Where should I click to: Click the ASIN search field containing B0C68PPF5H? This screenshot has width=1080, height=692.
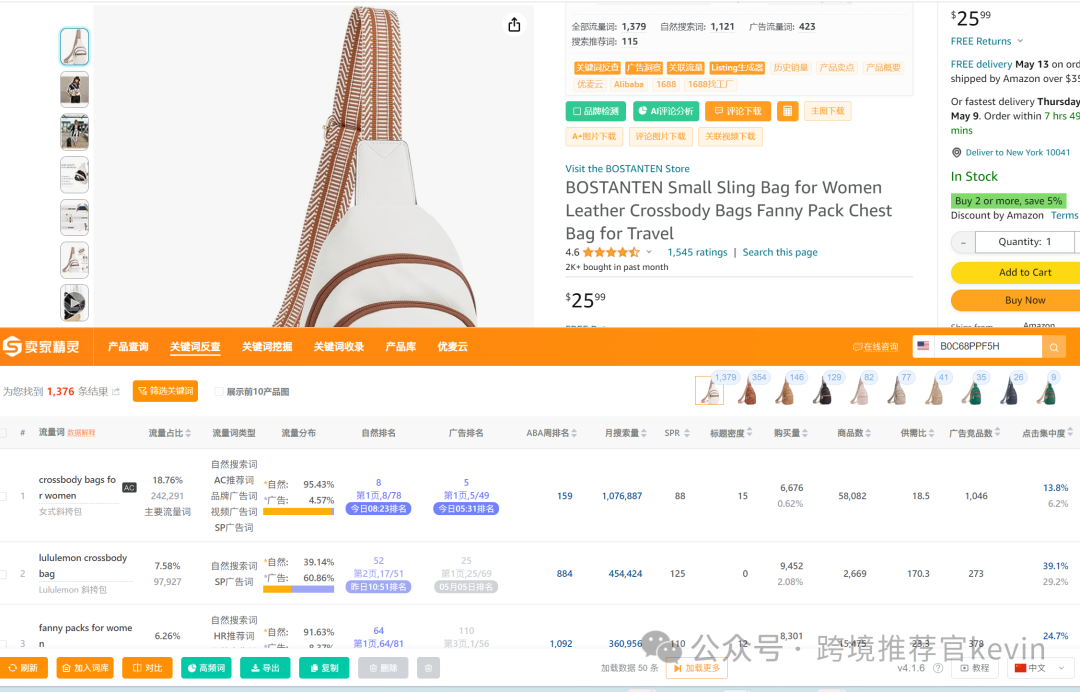(986, 346)
